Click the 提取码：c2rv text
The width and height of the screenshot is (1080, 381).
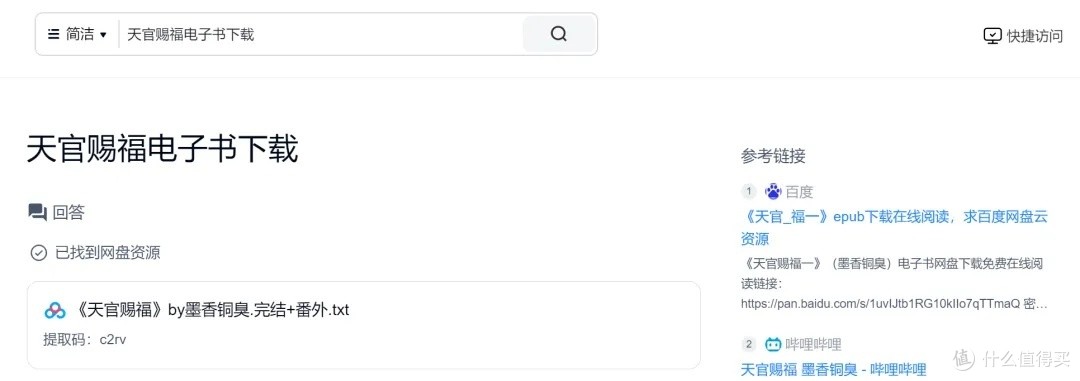coord(85,340)
